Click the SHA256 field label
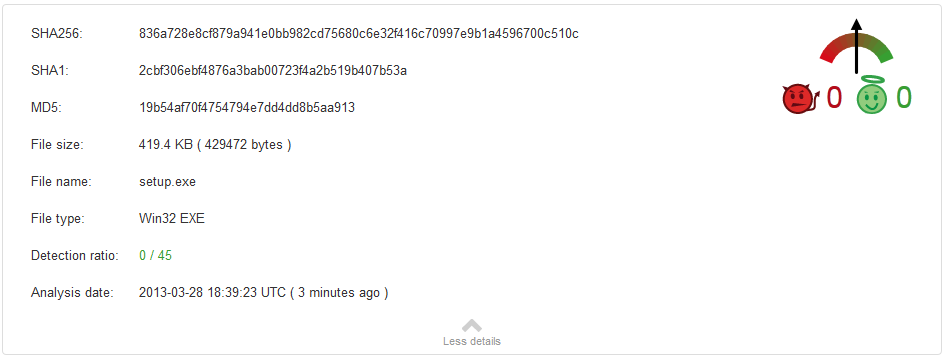This screenshot has width=949, height=360. click(x=57, y=34)
